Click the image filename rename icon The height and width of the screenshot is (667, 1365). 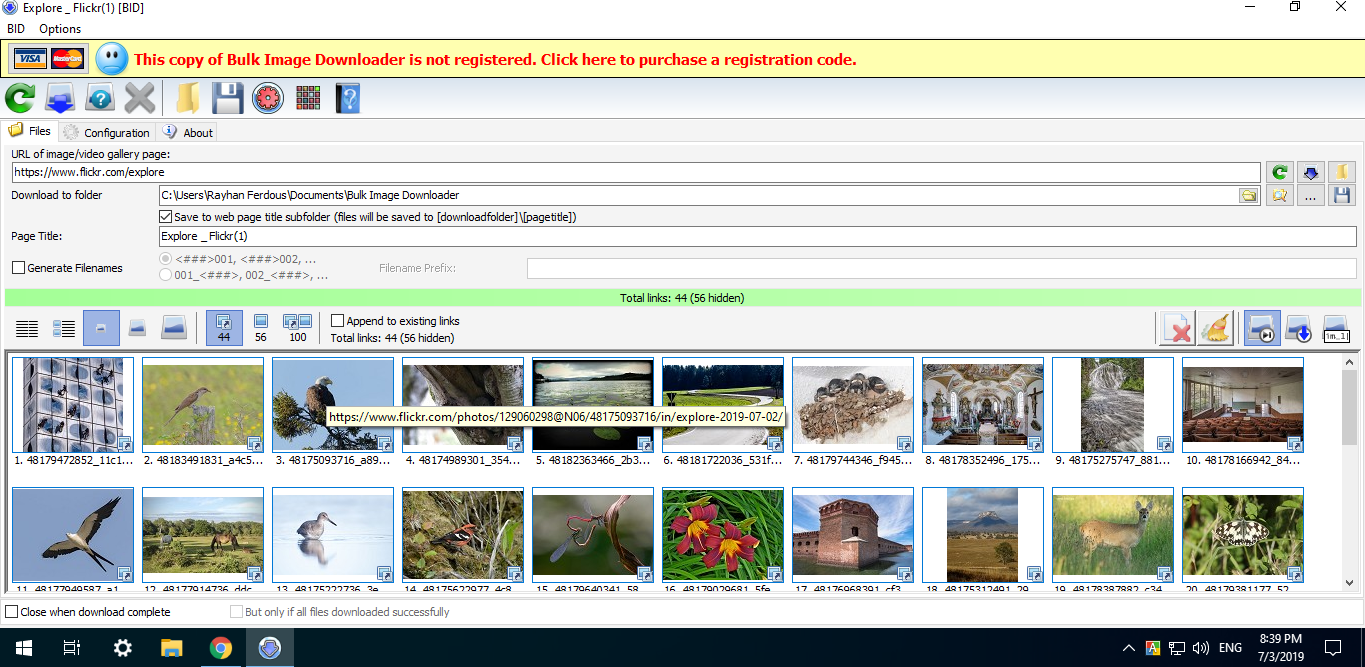point(1337,328)
